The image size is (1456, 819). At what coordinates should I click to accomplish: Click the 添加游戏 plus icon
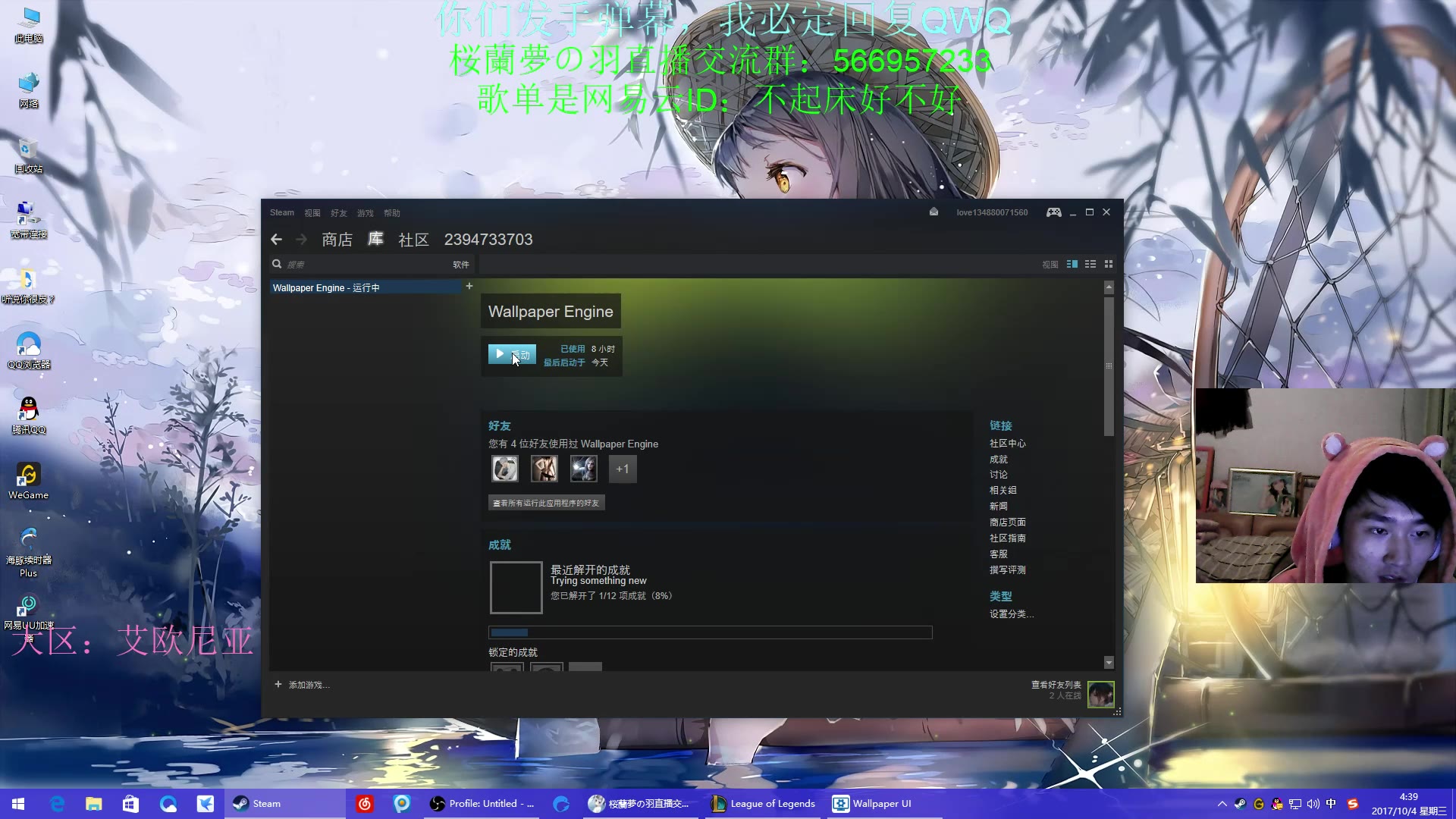278,684
